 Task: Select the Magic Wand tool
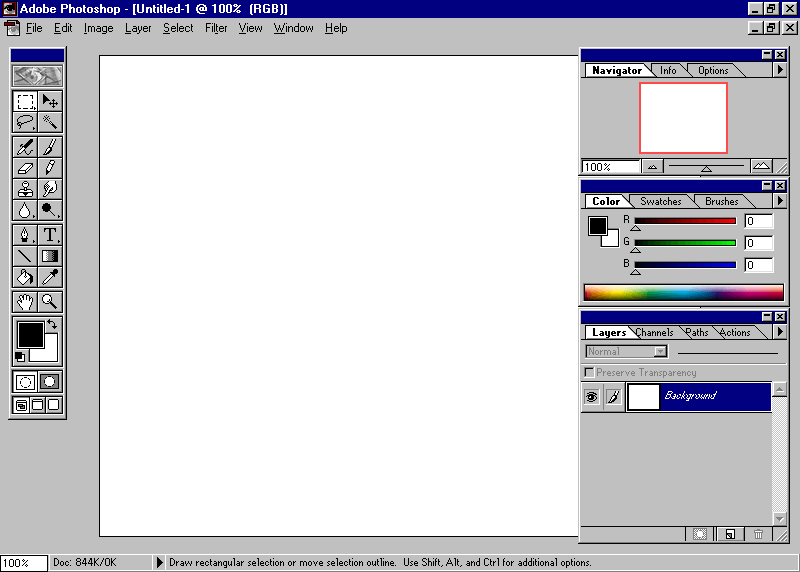(x=50, y=122)
